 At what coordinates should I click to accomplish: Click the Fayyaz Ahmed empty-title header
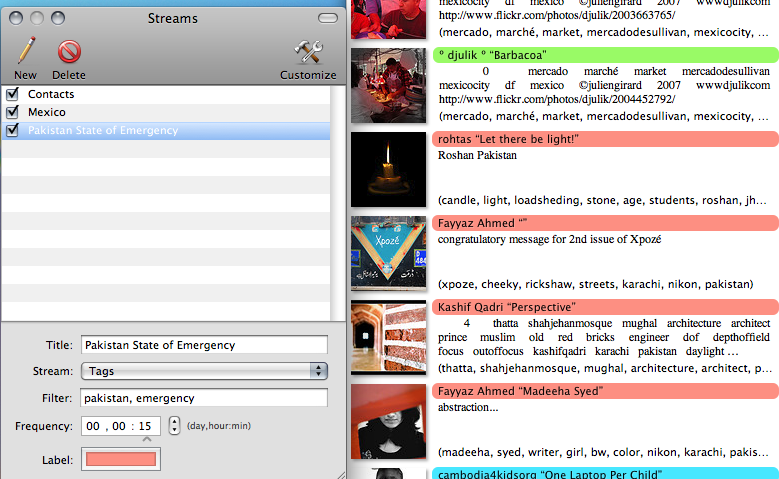pyautogui.click(x=606, y=223)
